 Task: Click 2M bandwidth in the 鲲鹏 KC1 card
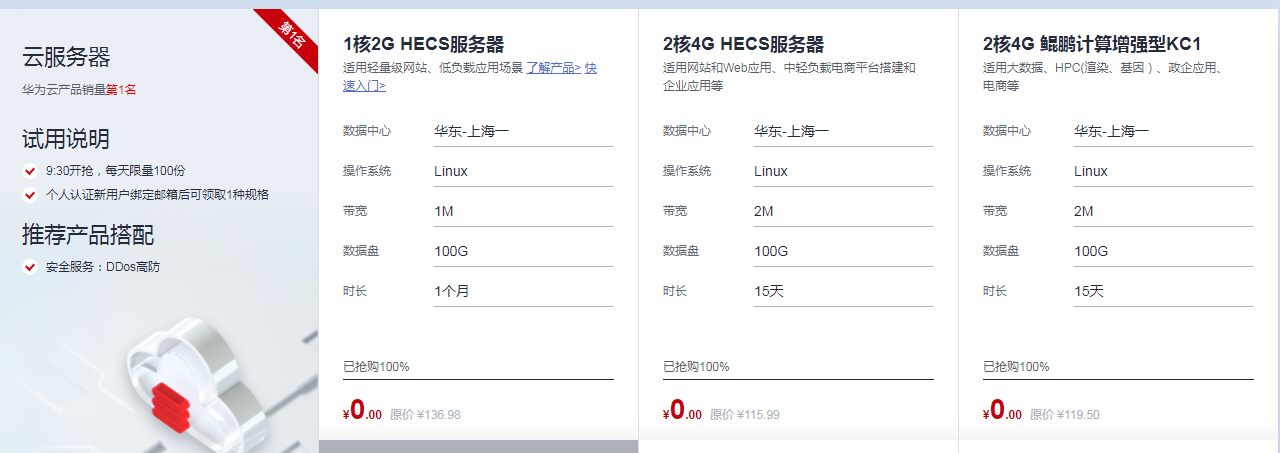pyautogui.click(x=1084, y=211)
